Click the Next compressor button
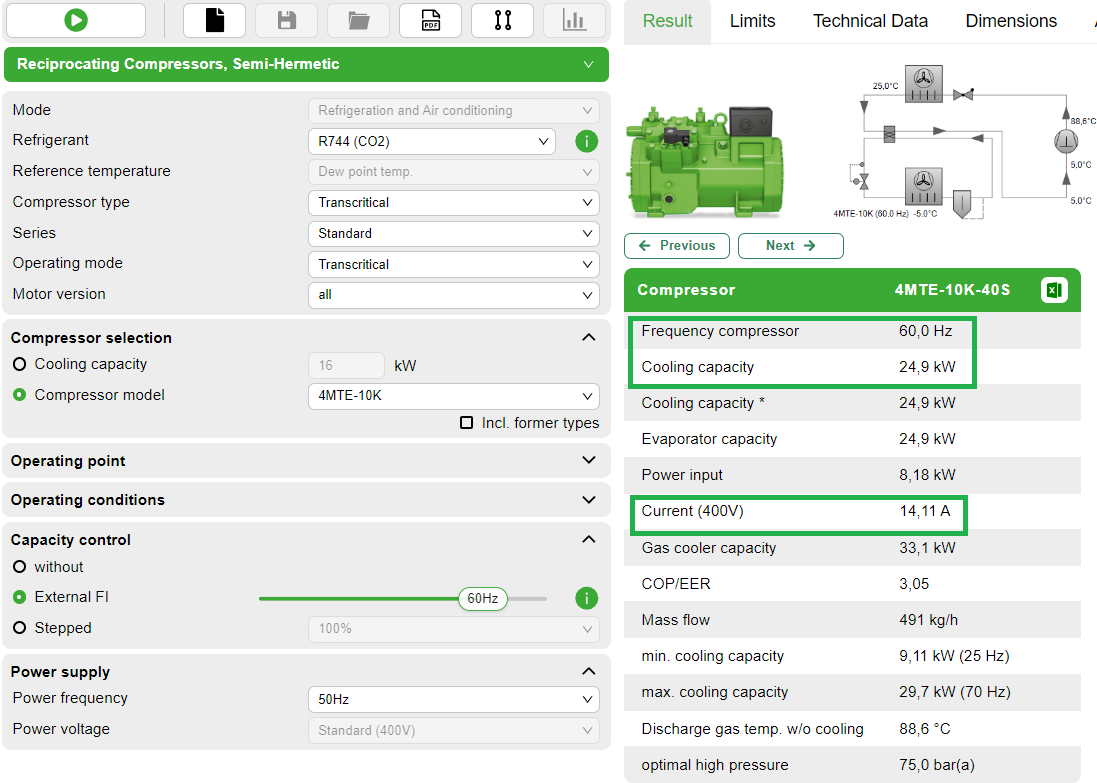Viewport: 1097px width, 783px height. [x=790, y=245]
